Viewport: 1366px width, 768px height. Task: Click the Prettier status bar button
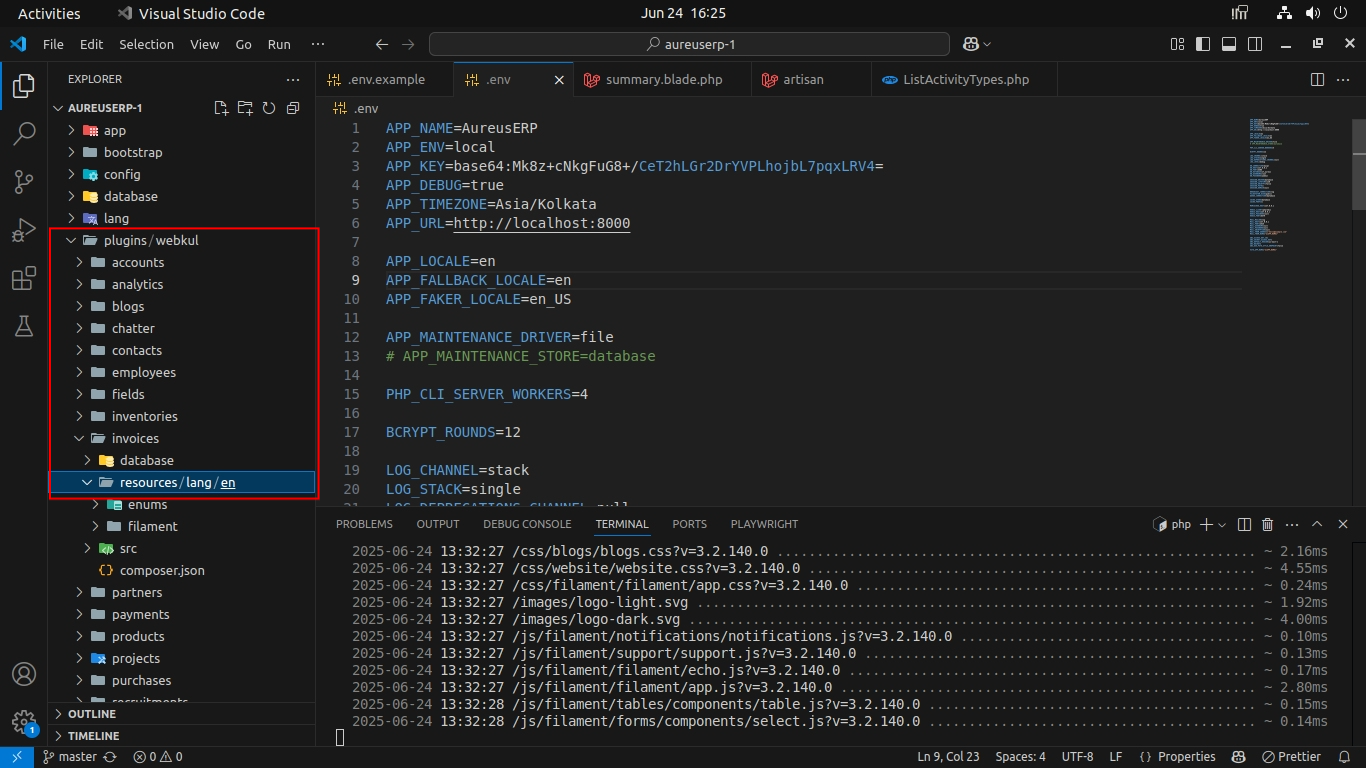[x=1291, y=757]
